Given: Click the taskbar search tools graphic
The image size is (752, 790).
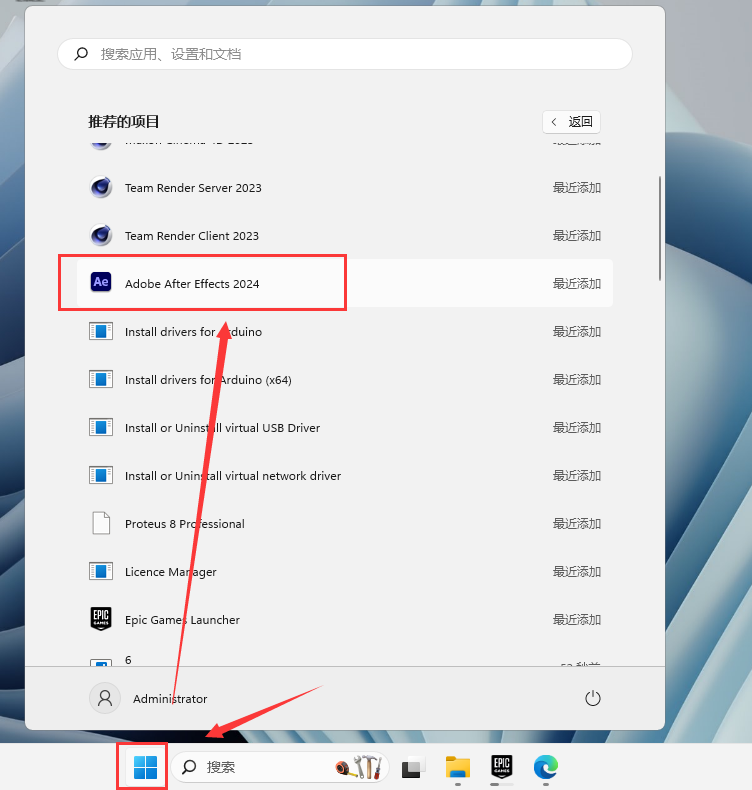Looking at the screenshot, I should coord(359,767).
